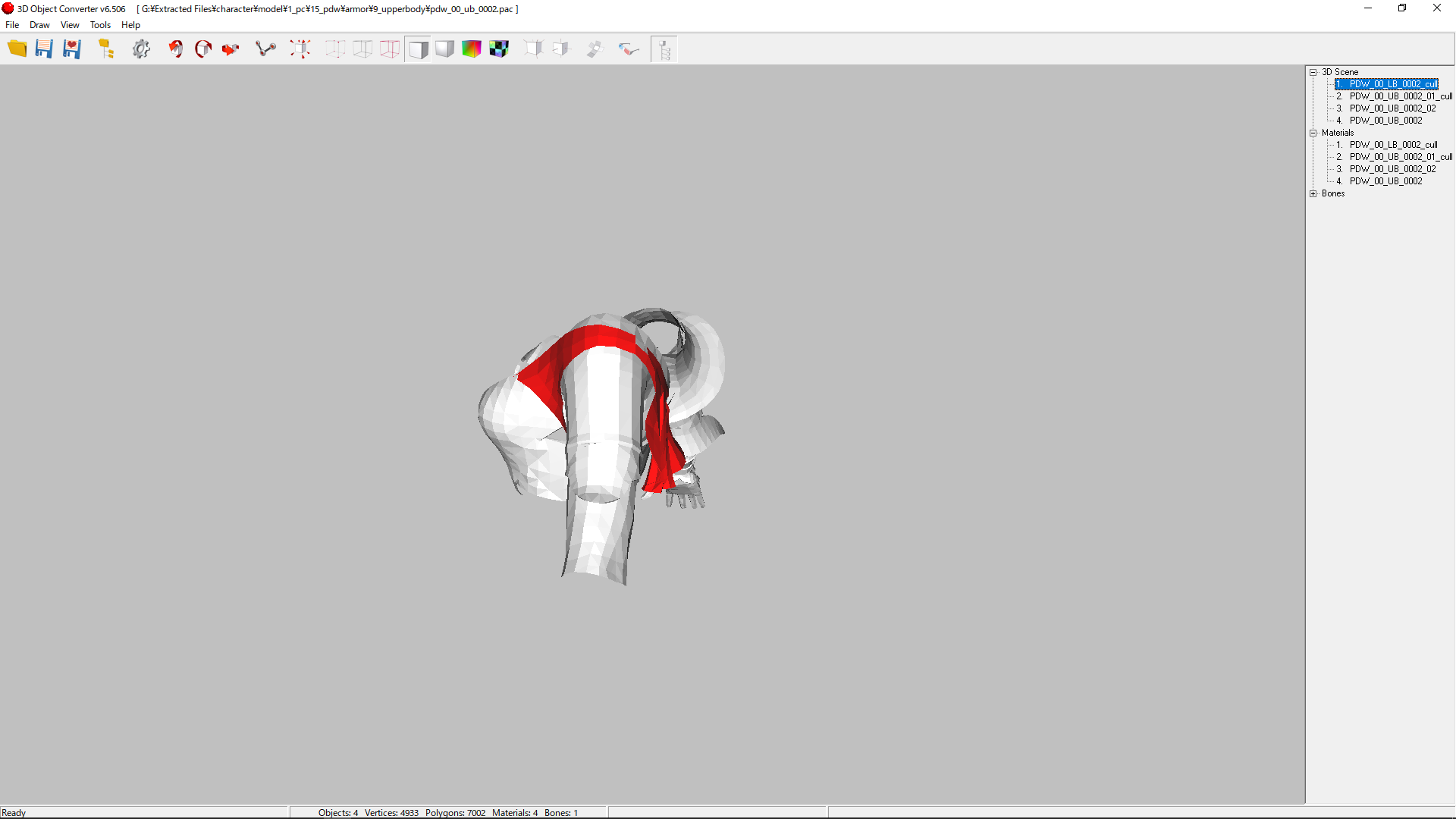
Task: Open the Help menu
Action: [130, 25]
